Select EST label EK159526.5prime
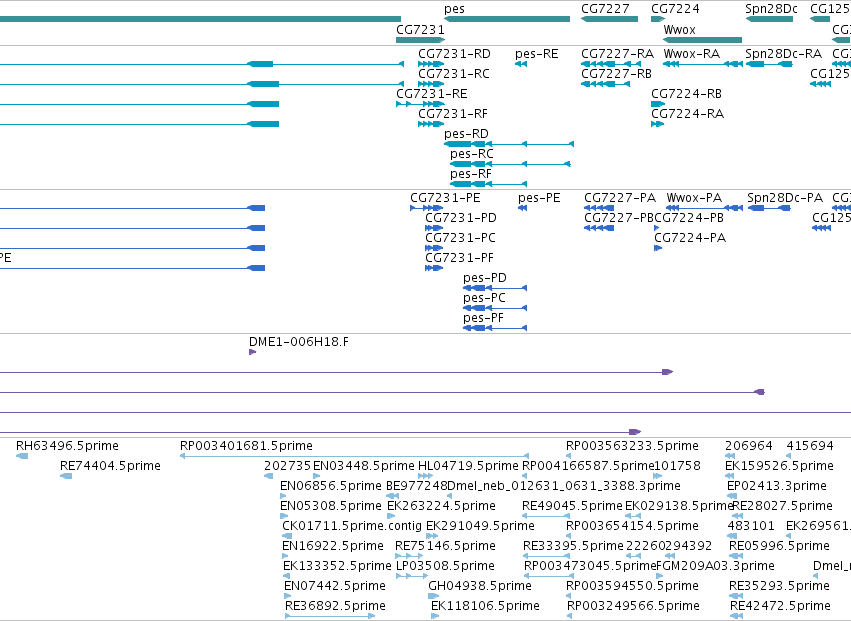851x621 pixels. 779,466
